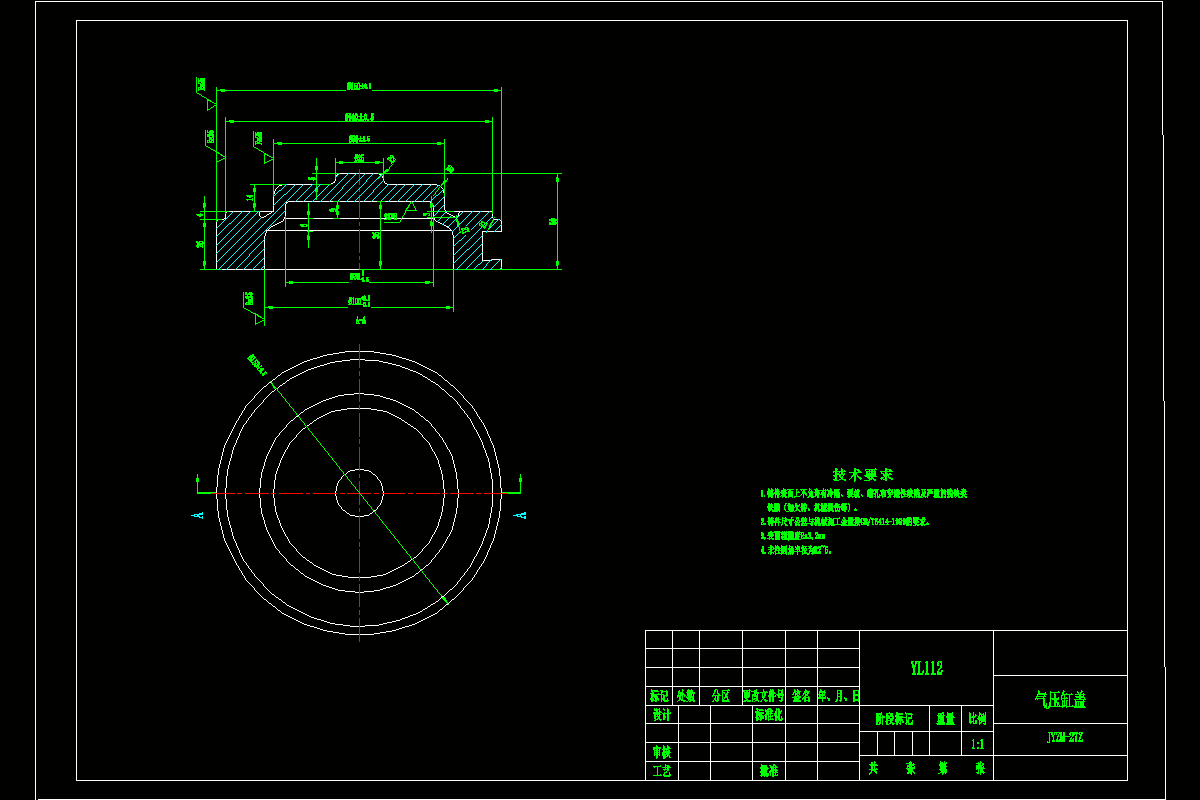Click technical requirement line 2 text

[x=845, y=522]
